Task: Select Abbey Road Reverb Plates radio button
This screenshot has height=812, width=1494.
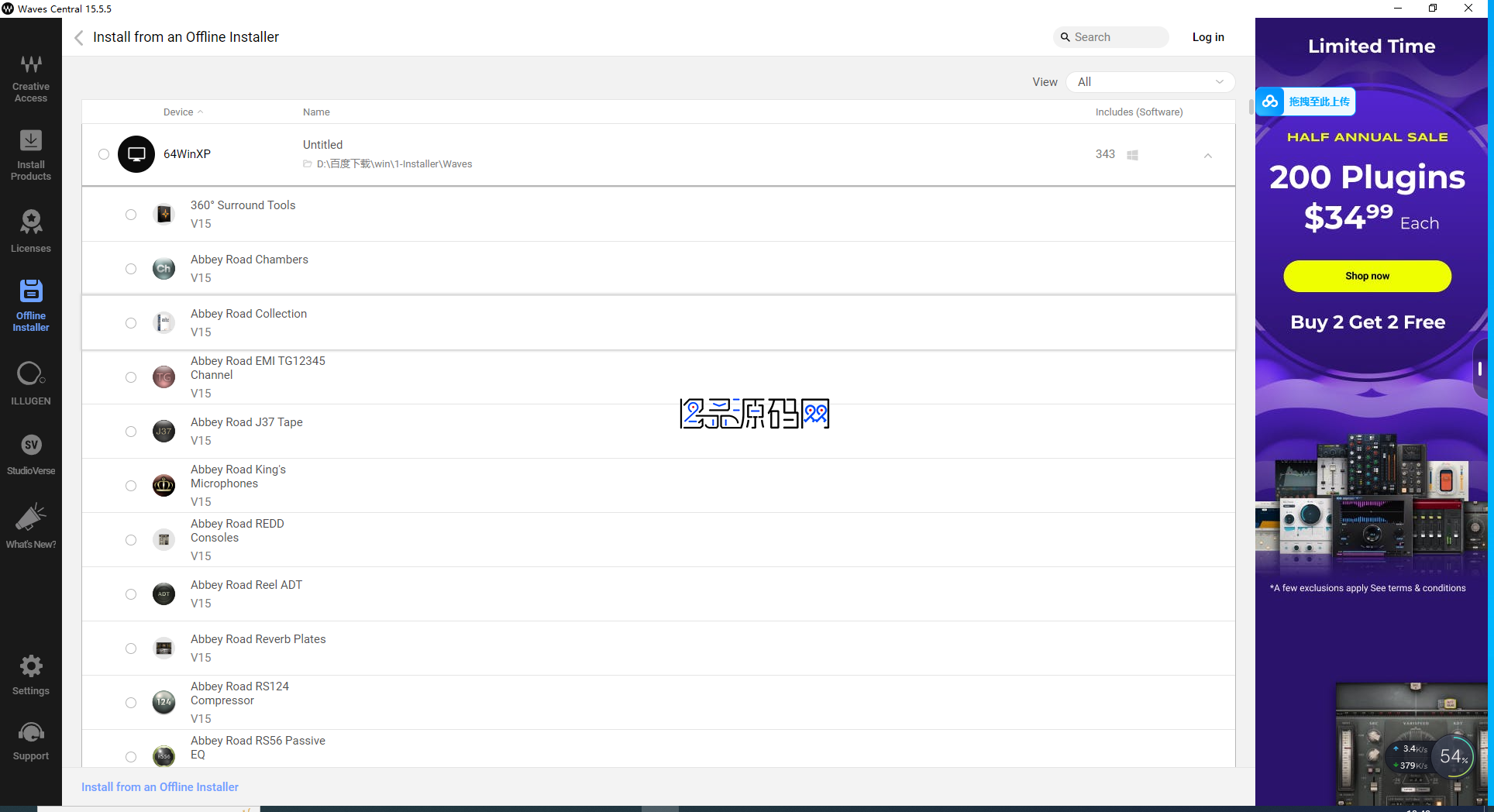Action: [131, 649]
